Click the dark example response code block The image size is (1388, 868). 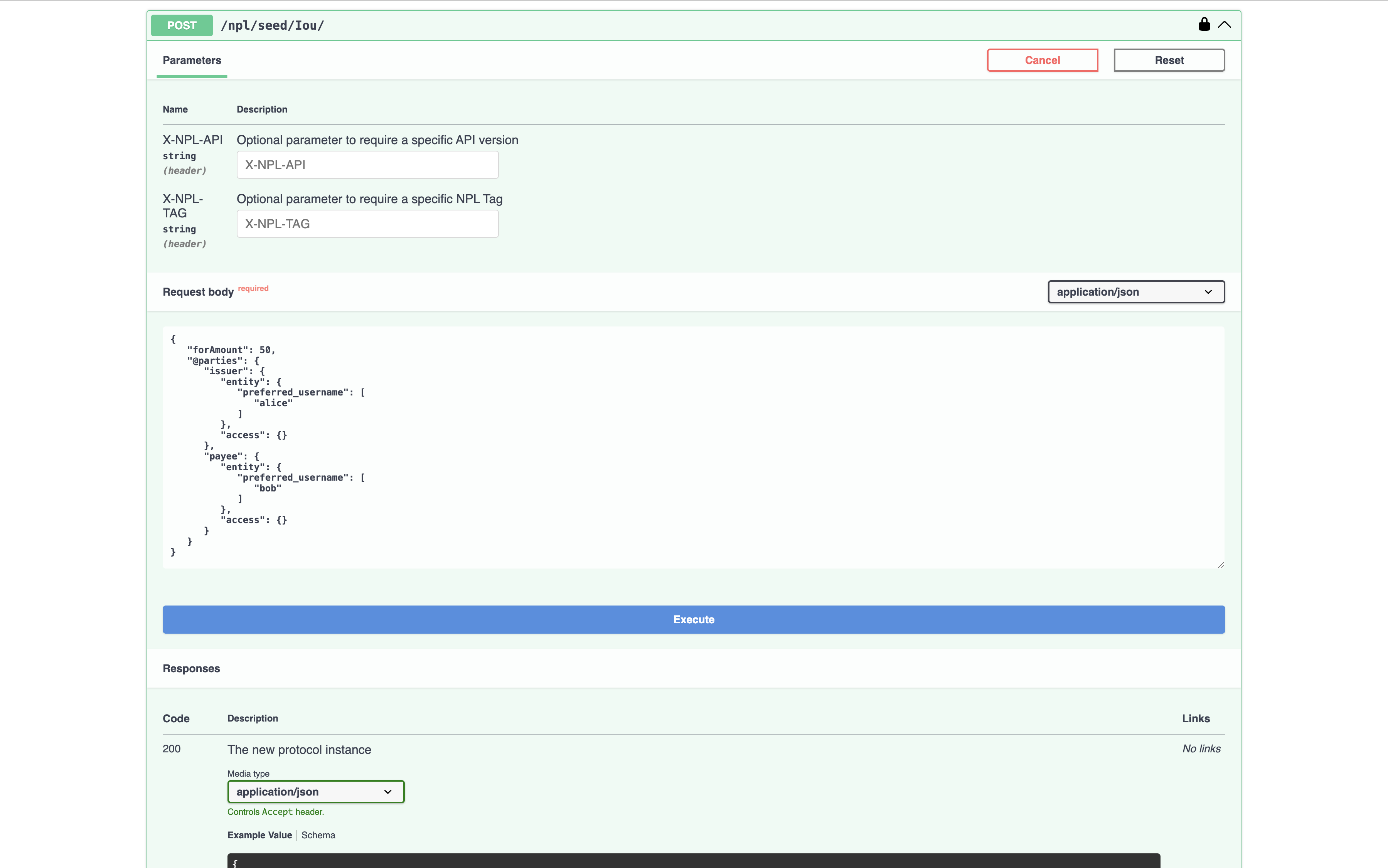click(x=693, y=861)
